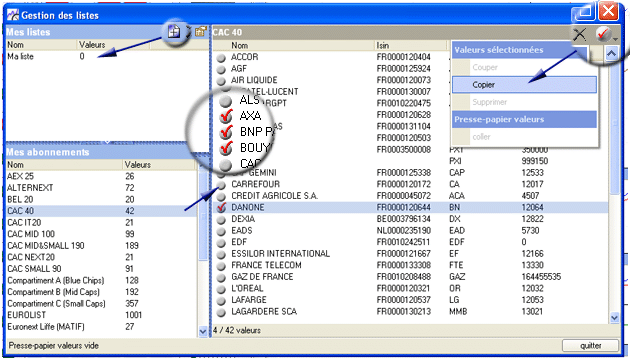Screen dimensions: 630x360
Task: Click ISIN FR0000120404 for ACCOR
Action: pyautogui.click(x=403, y=57)
